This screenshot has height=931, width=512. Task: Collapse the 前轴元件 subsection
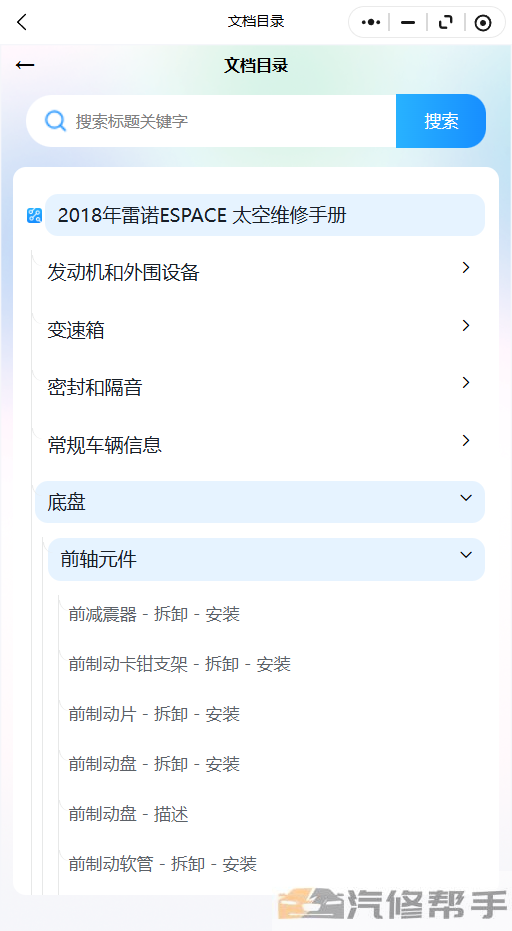(x=267, y=559)
